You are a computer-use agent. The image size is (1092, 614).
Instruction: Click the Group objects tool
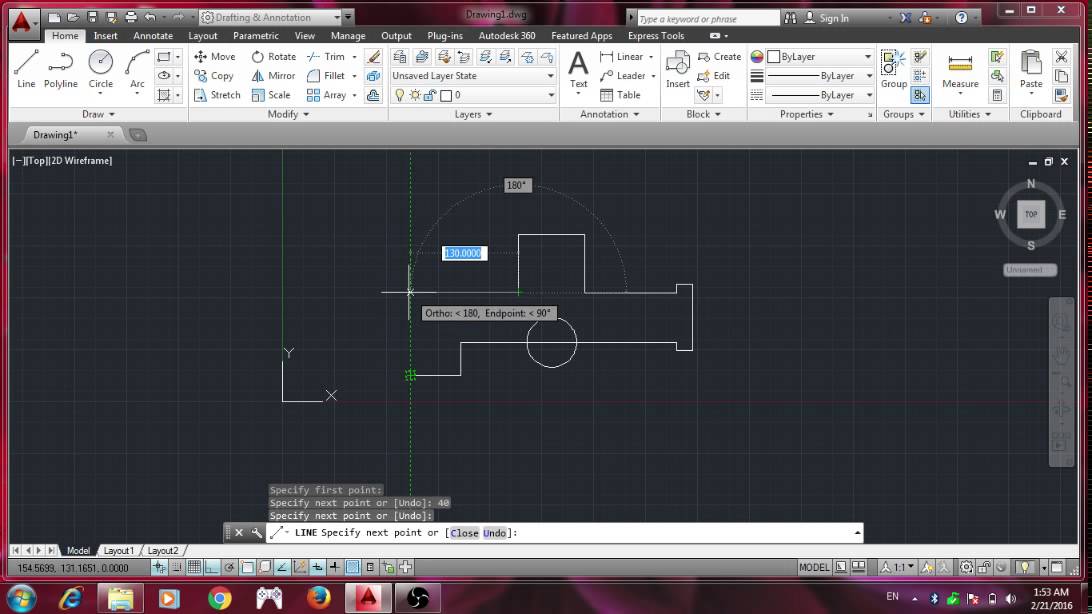(894, 70)
